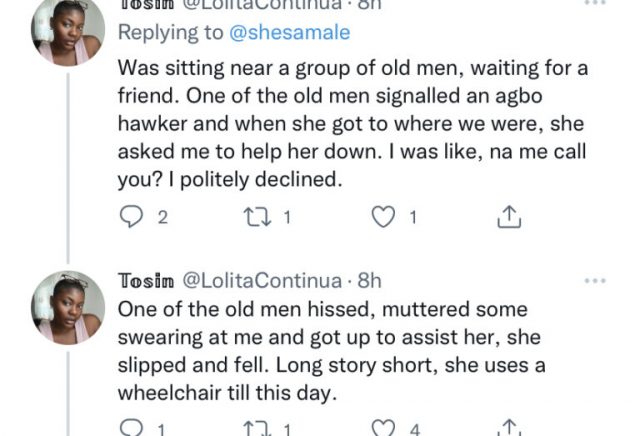Open more options menu on second tweet

[x=594, y=281]
